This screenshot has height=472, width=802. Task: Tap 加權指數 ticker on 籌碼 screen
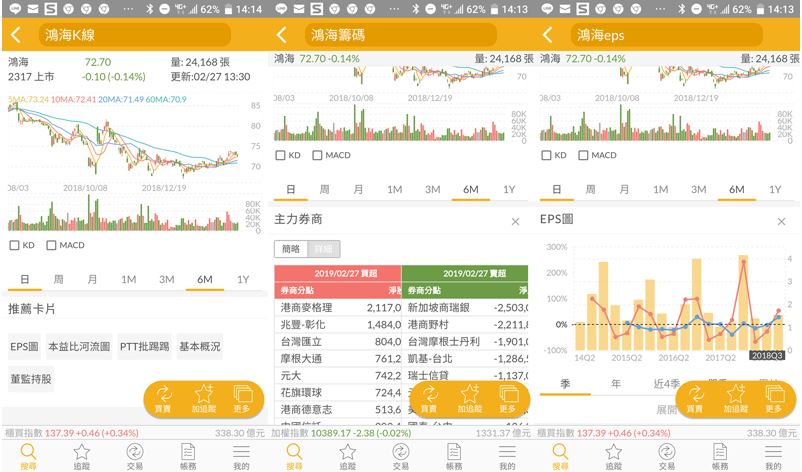(x=341, y=433)
